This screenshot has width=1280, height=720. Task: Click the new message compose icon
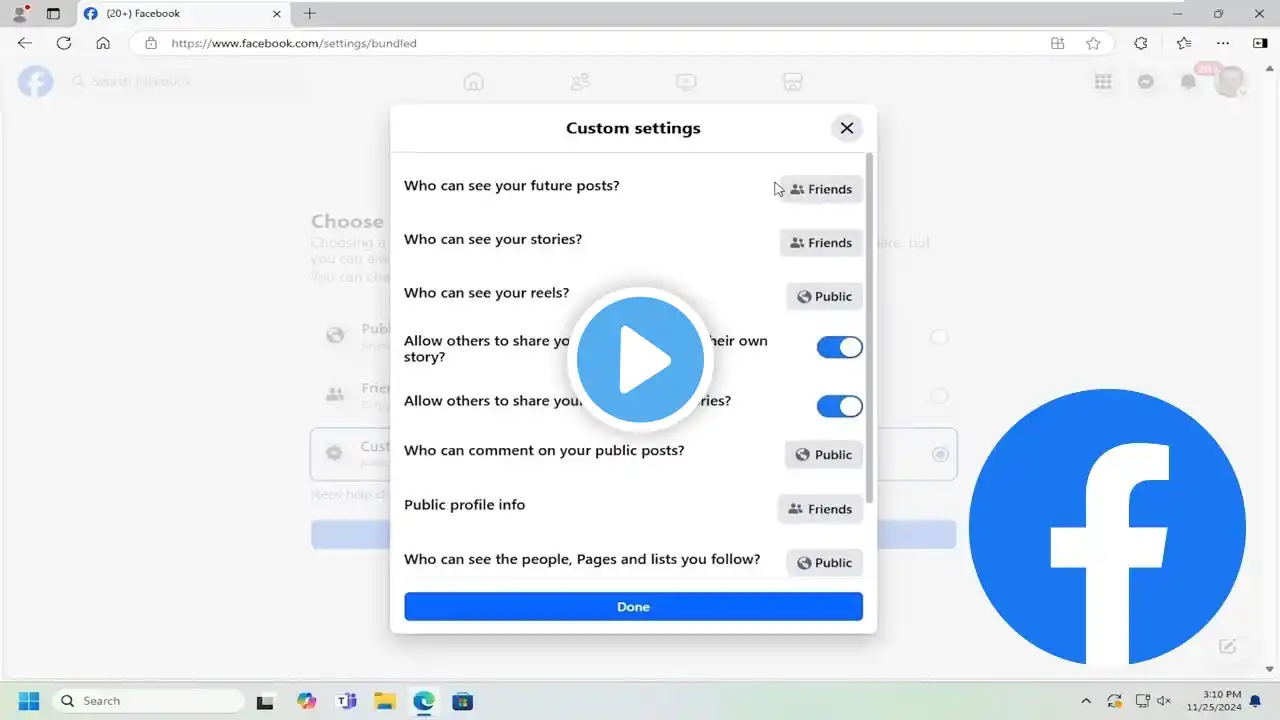click(x=1228, y=646)
